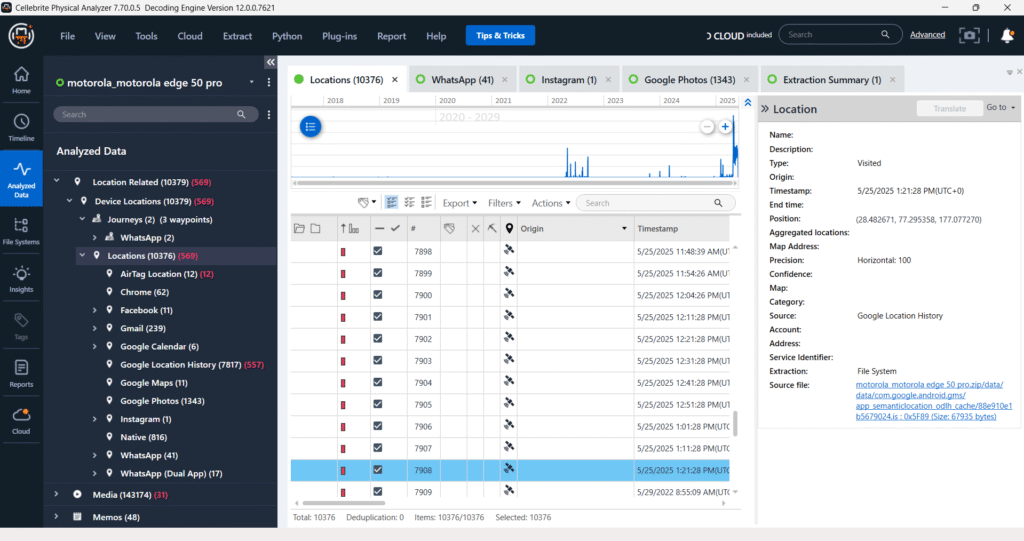The image size is (1024, 541).
Task: Open the File menu
Action: pos(67,36)
